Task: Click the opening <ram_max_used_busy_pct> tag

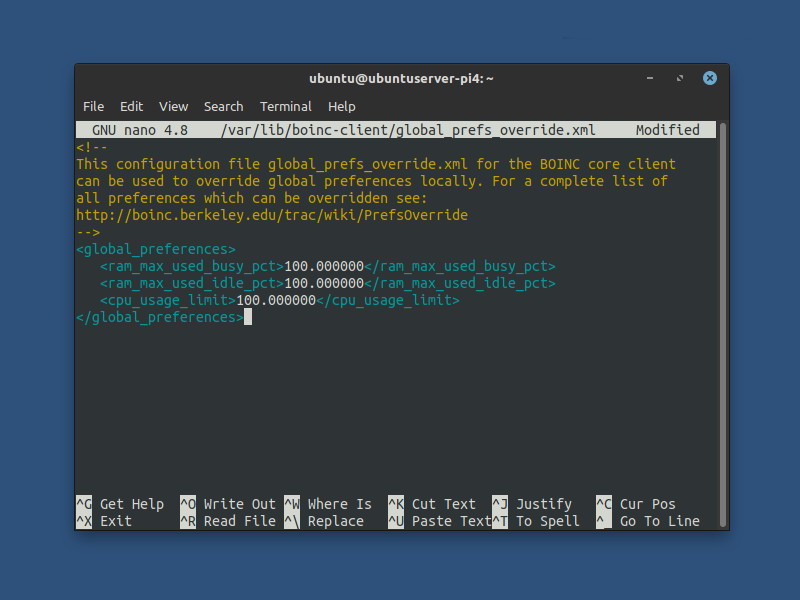Action: tap(192, 266)
